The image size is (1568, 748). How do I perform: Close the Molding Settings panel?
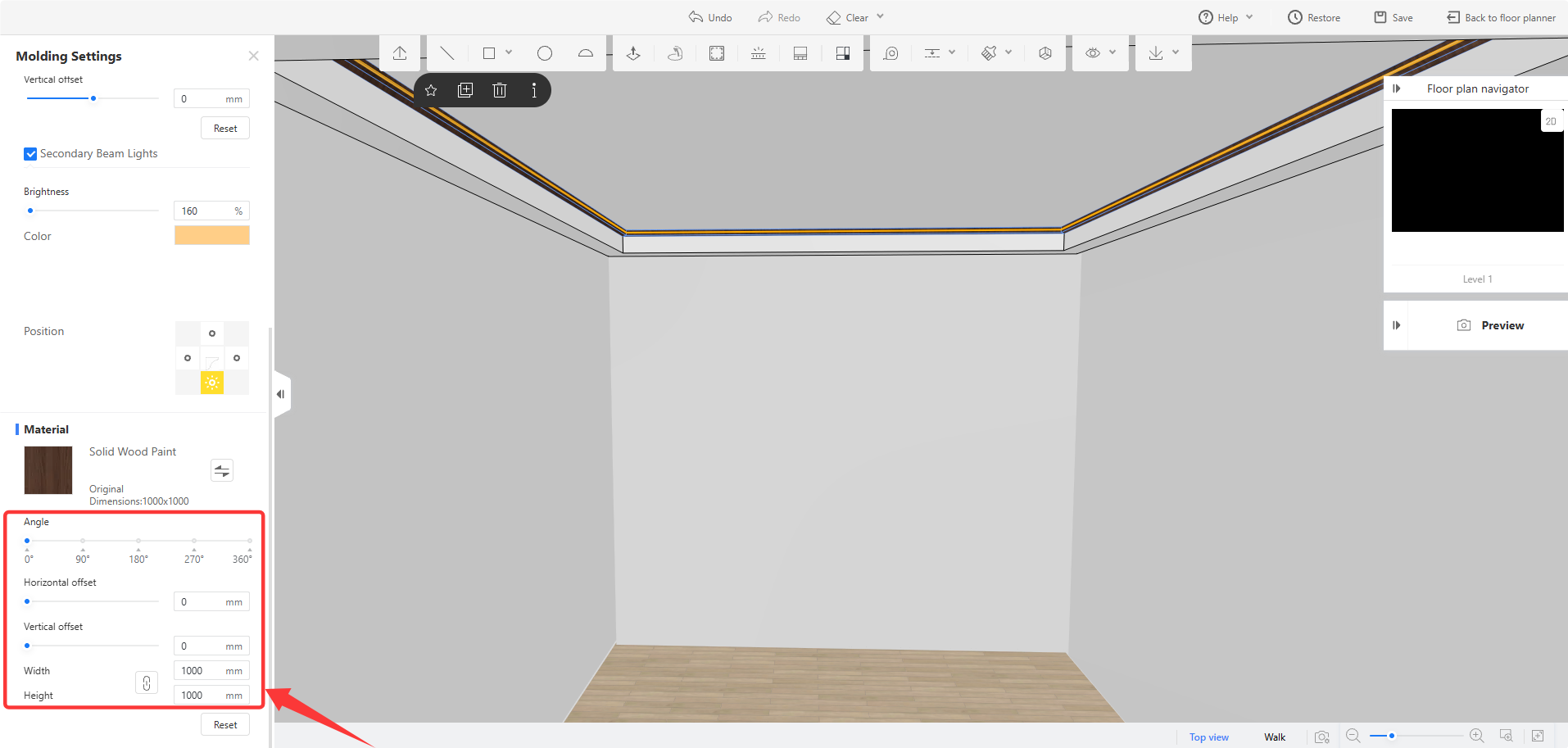click(x=254, y=56)
